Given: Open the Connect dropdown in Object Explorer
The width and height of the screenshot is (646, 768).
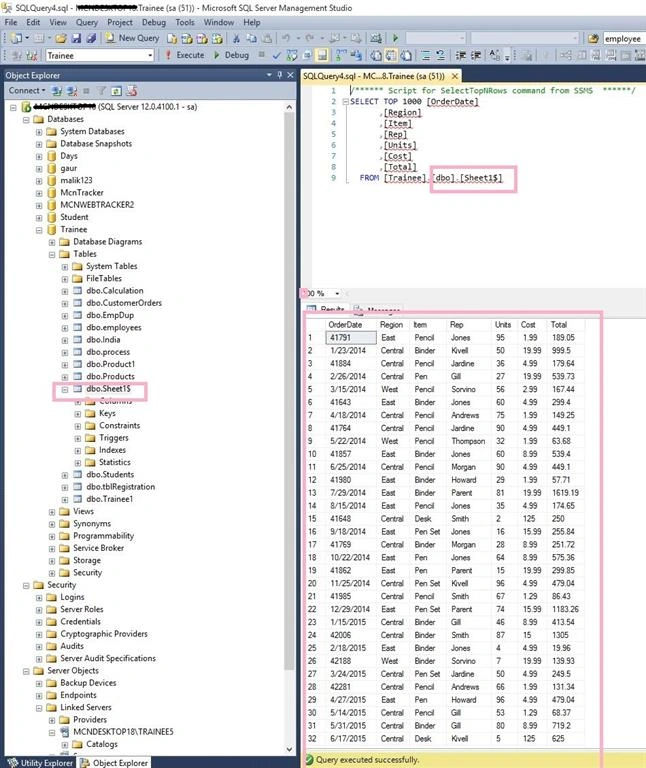Looking at the screenshot, I should pyautogui.click(x=27, y=91).
